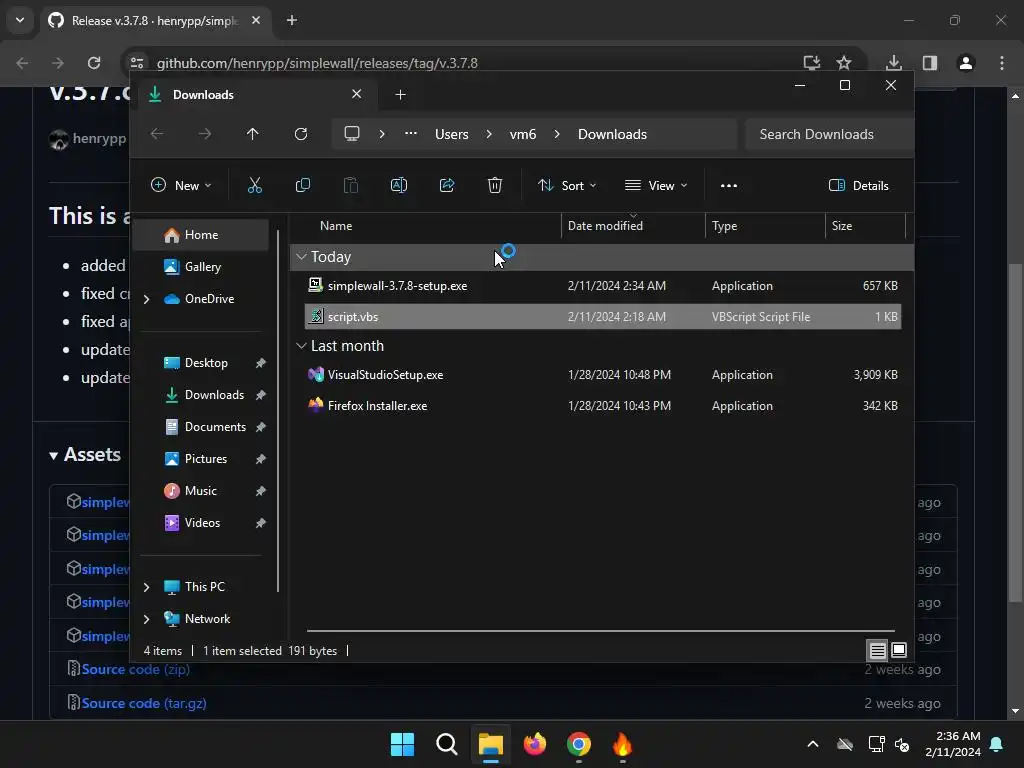Click the Cut scissors icon in Explorer toolbar
The height and width of the screenshot is (768, 1024).
pos(255,185)
